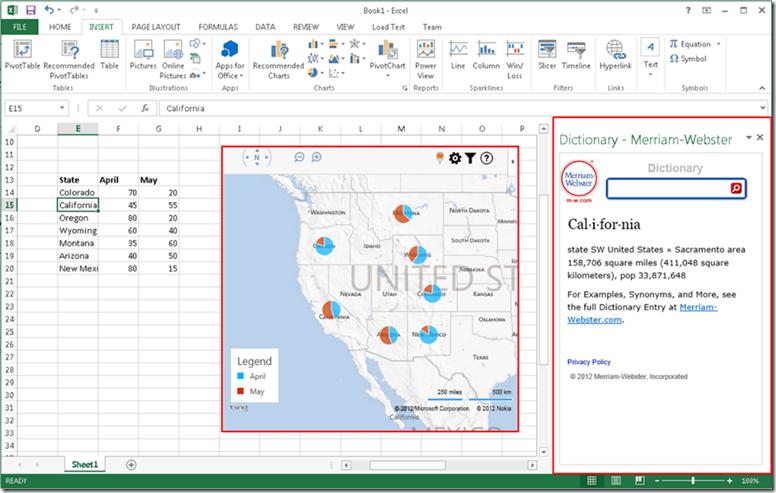Select the Sheet1 tab
Image resolution: width=776 pixels, height=493 pixels.
[x=85, y=464]
